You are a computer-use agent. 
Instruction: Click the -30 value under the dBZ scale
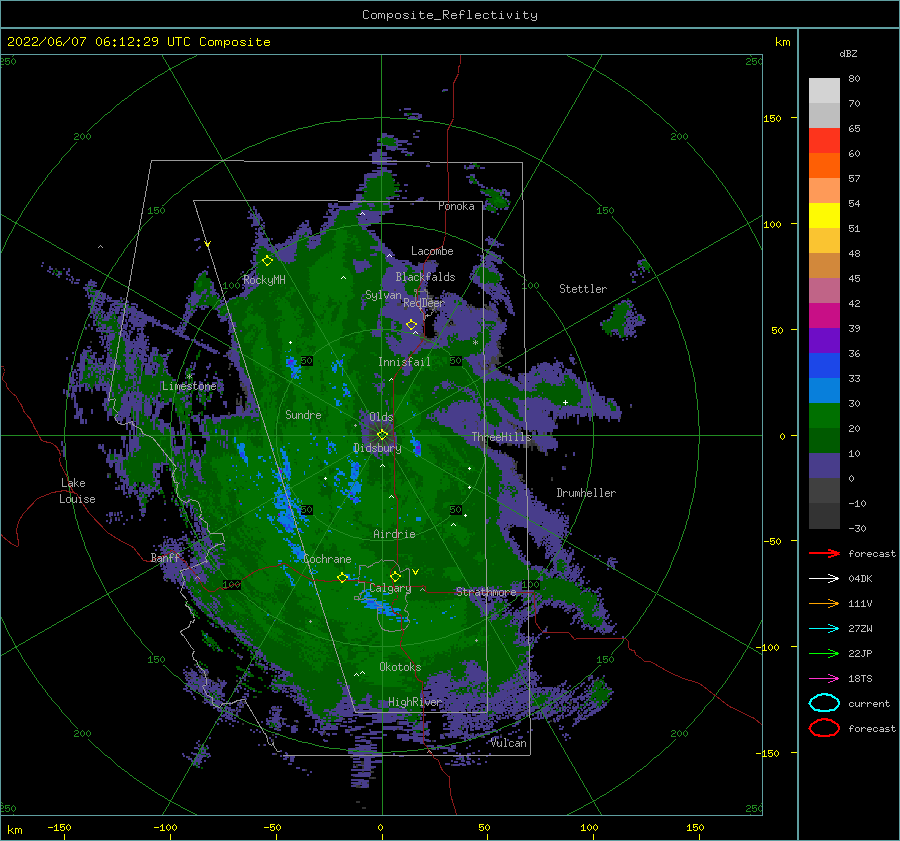857,528
